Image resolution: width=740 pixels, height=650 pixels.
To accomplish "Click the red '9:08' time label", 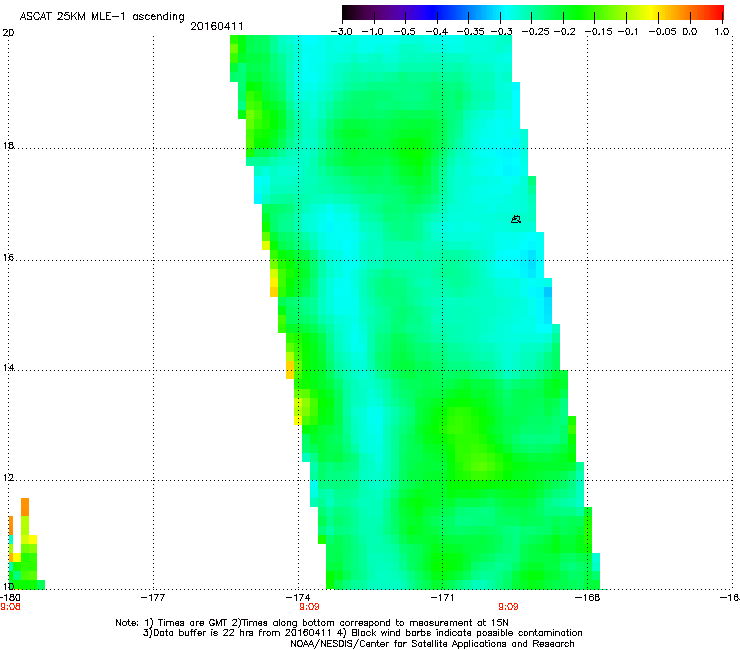I will 10,607.
